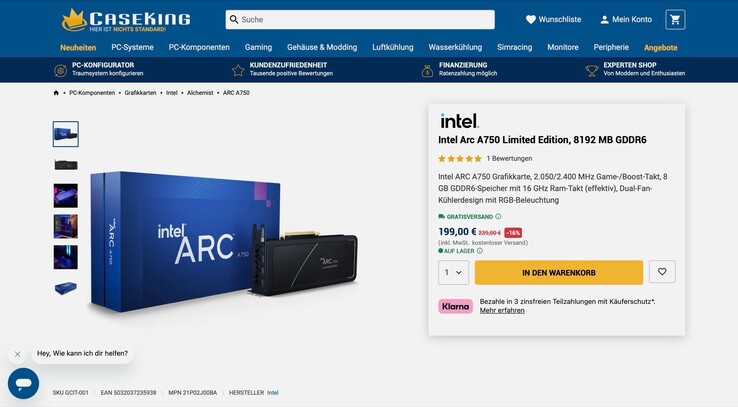The image size is (738, 407).
Task: Click the Caseking logo
Action: coord(113,19)
